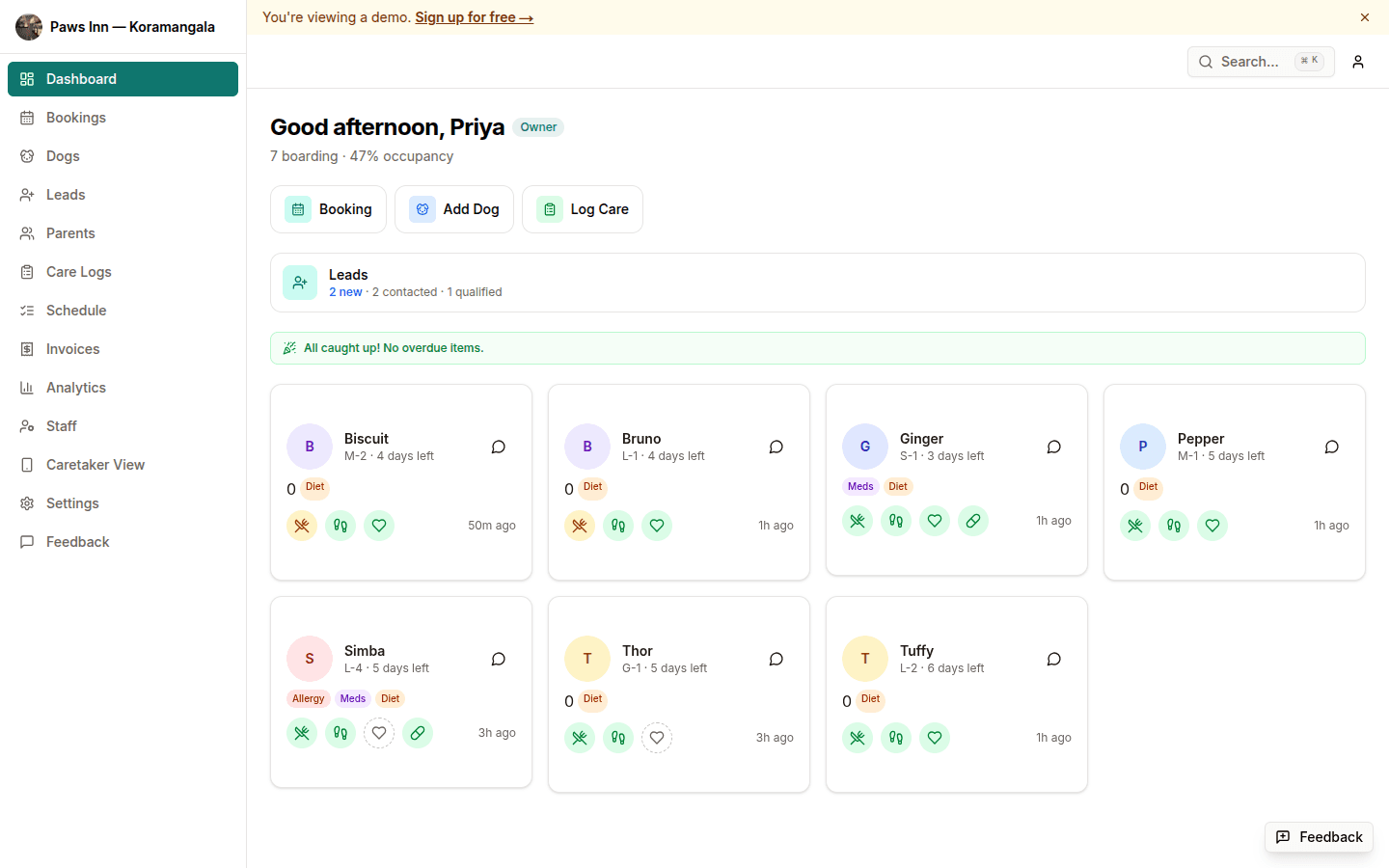Screen dimensions: 1389x868
Task: Log a meal for Biscuit via fork icon
Action: (x=302, y=526)
